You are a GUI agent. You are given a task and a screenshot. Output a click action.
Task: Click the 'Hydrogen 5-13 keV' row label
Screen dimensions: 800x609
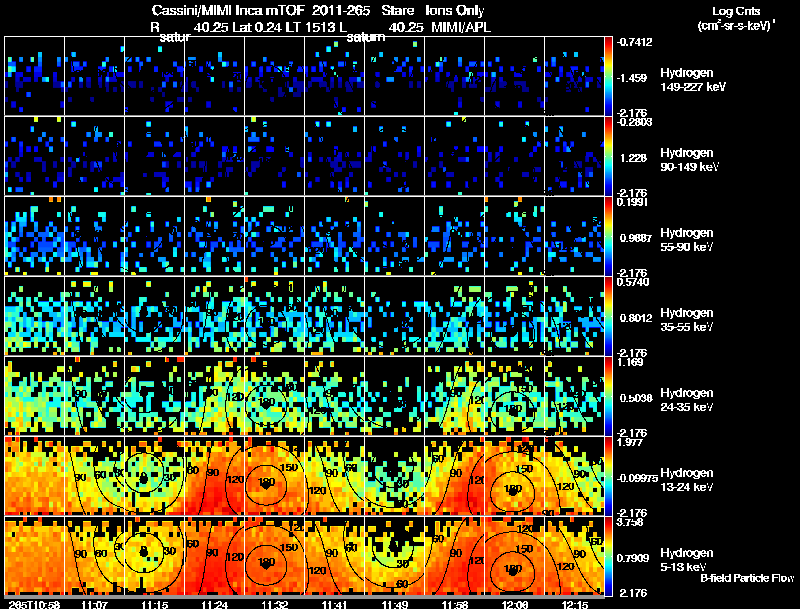pos(687,560)
